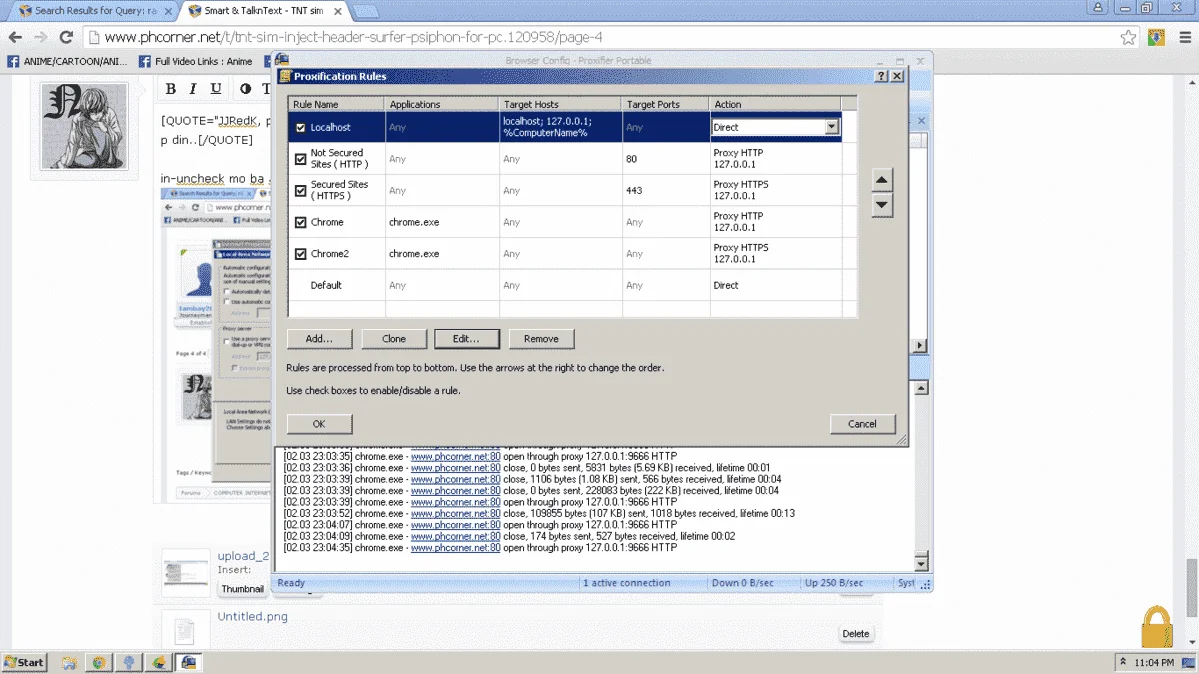Show hidden system tray icons
The height and width of the screenshot is (674, 1199).
pyautogui.click(x=1123, y=662)
